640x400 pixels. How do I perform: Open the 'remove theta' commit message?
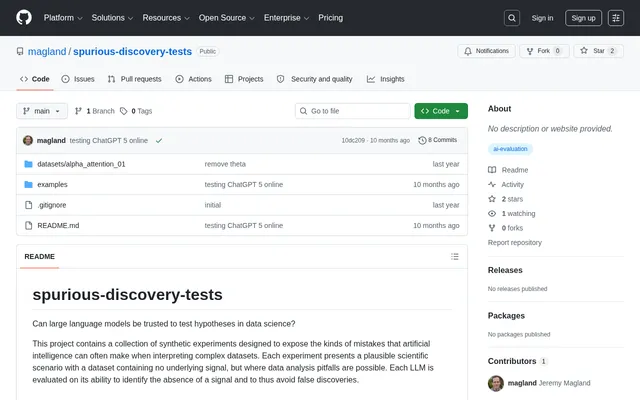click(225, 164)
